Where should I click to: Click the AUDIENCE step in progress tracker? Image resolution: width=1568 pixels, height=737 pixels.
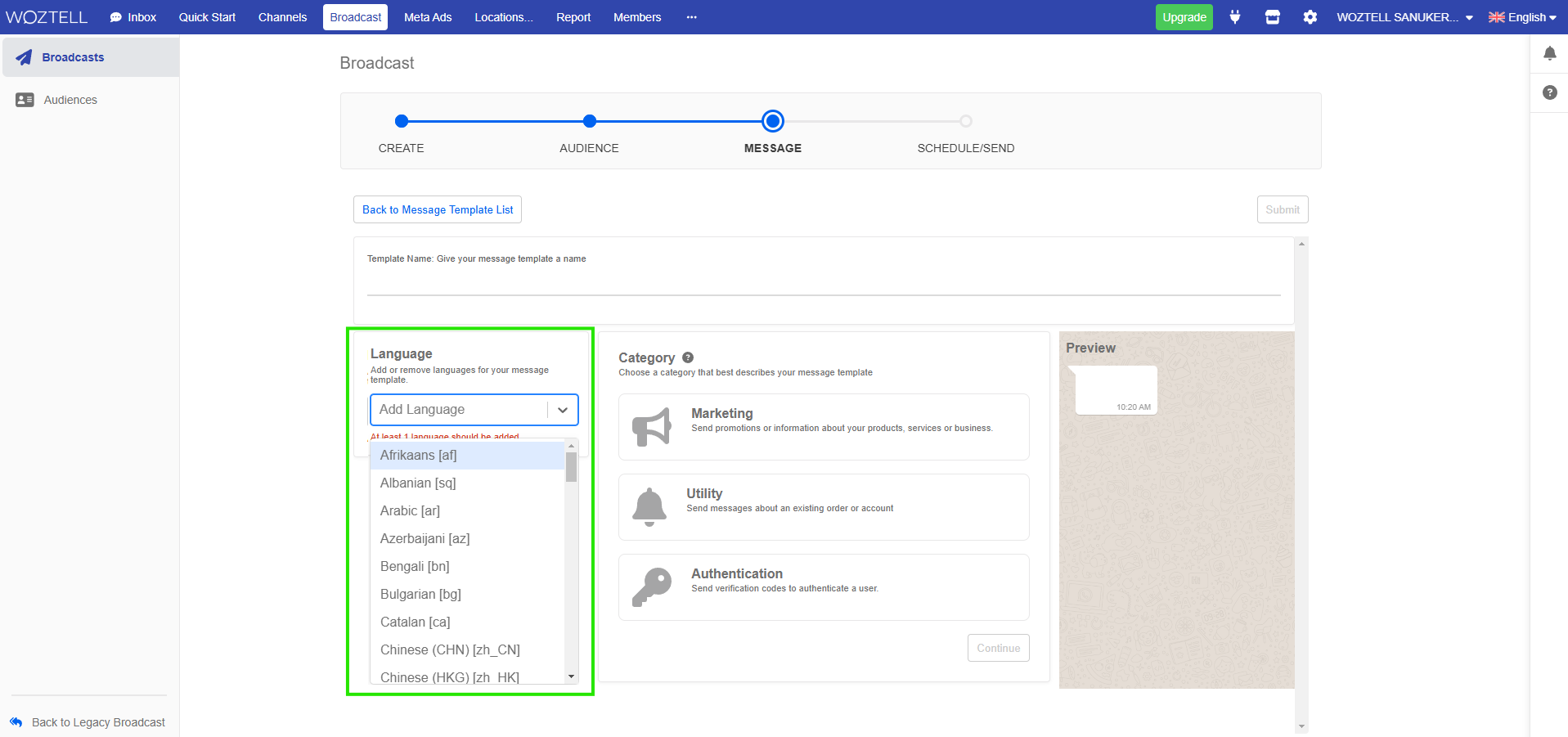pos(589,122)
